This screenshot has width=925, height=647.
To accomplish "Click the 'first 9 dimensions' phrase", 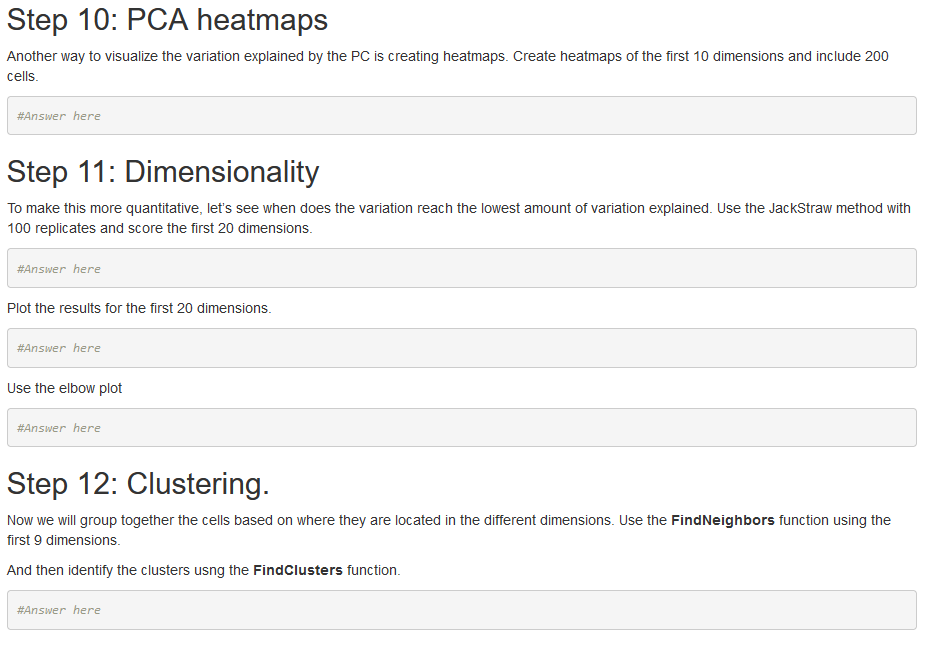I will pyautogui.click(x=63, y=540).
